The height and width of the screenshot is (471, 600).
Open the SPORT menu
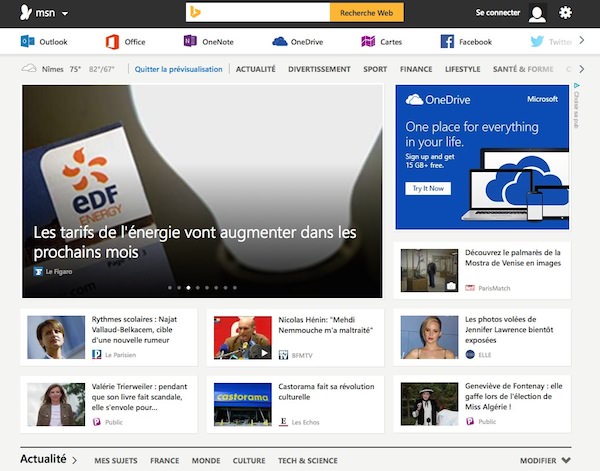(x=375, y=69)
